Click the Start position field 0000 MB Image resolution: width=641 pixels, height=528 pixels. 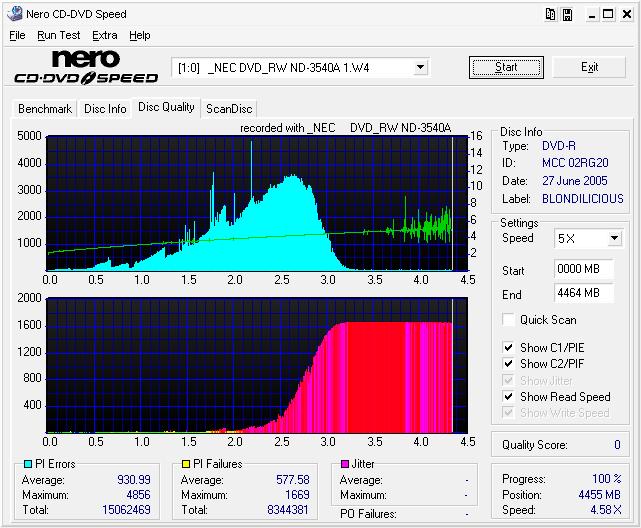(x=584, y=269)
